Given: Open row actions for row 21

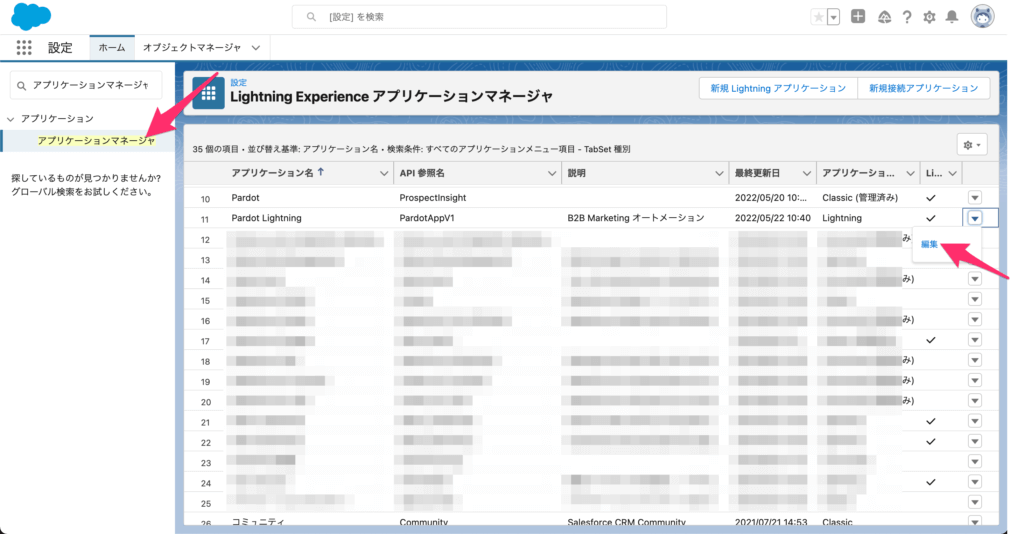Looking at the screenshot, I should coord(975,421).
